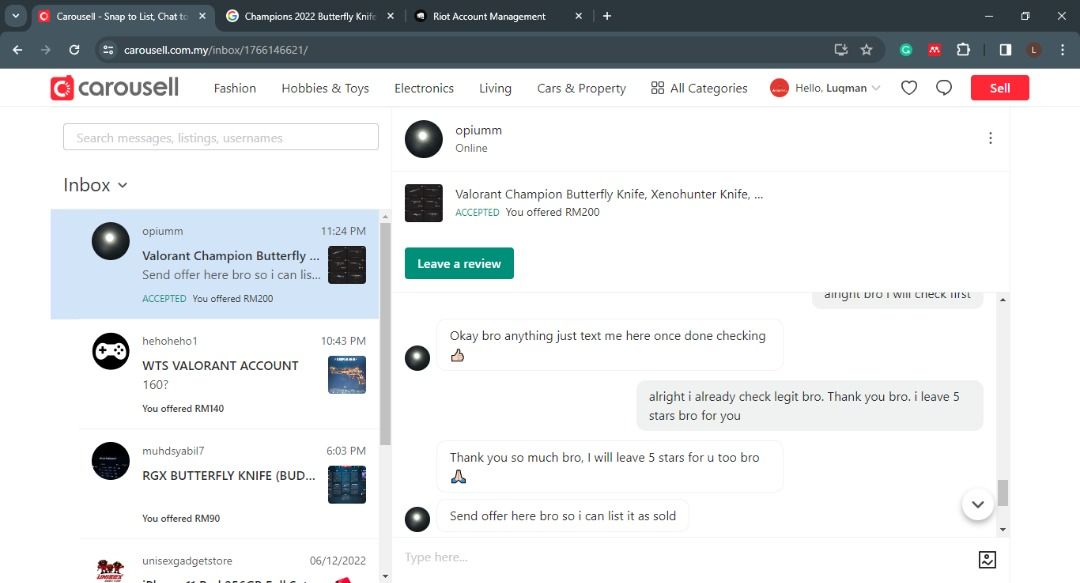Image resolution: width=1080 pixels, height=583 pixels.
Task: Open the likes heart icon
Action: [x=909, y=88]
